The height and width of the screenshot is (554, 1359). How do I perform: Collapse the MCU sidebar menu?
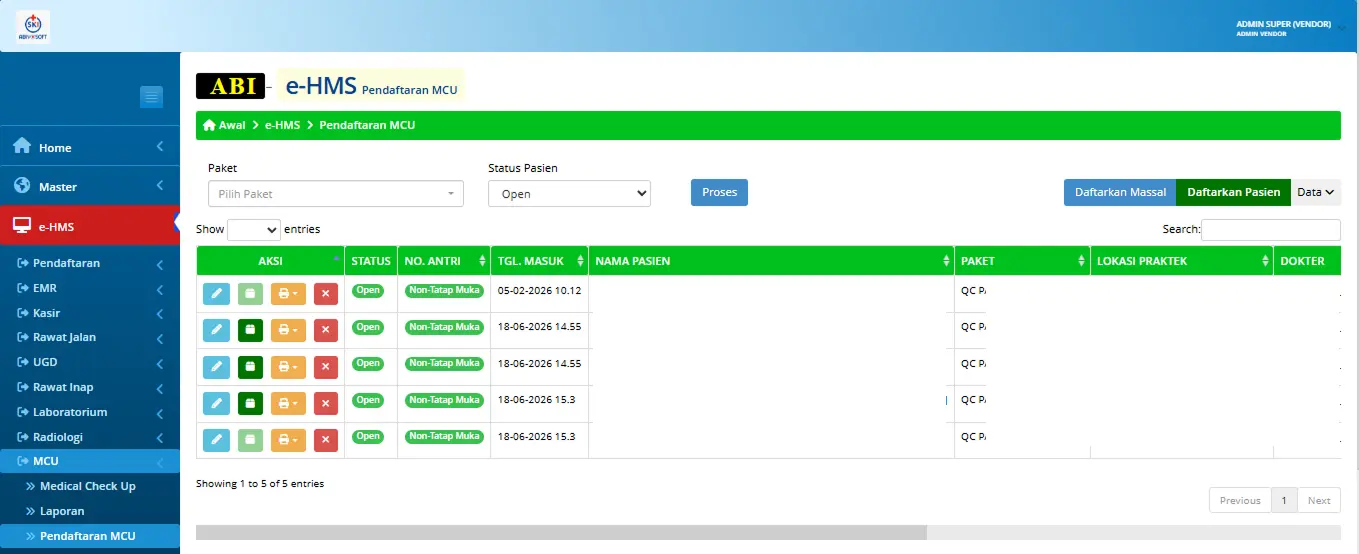(90, 461)
